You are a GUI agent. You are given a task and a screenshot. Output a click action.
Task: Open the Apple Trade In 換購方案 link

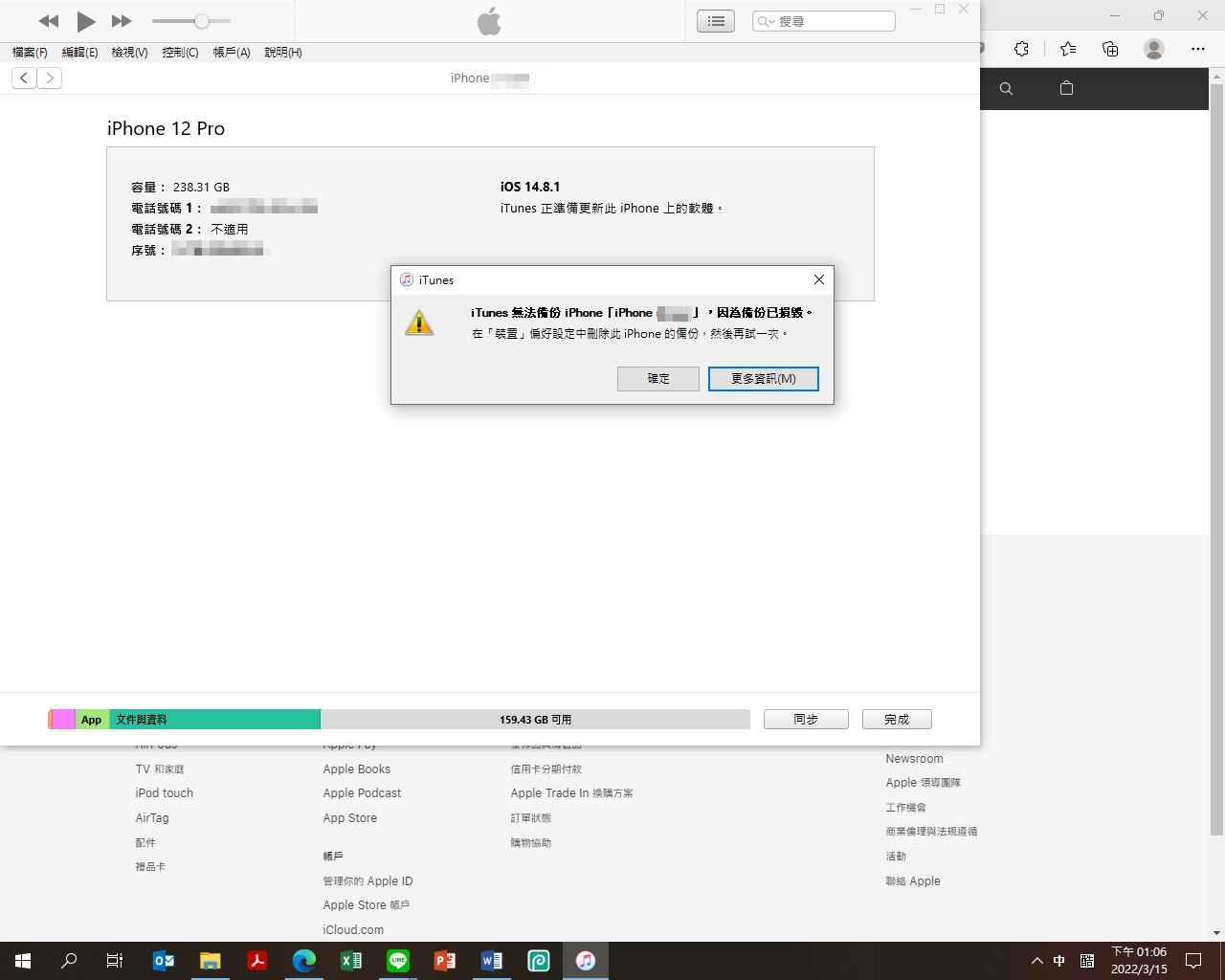click(x=571, y=793)
